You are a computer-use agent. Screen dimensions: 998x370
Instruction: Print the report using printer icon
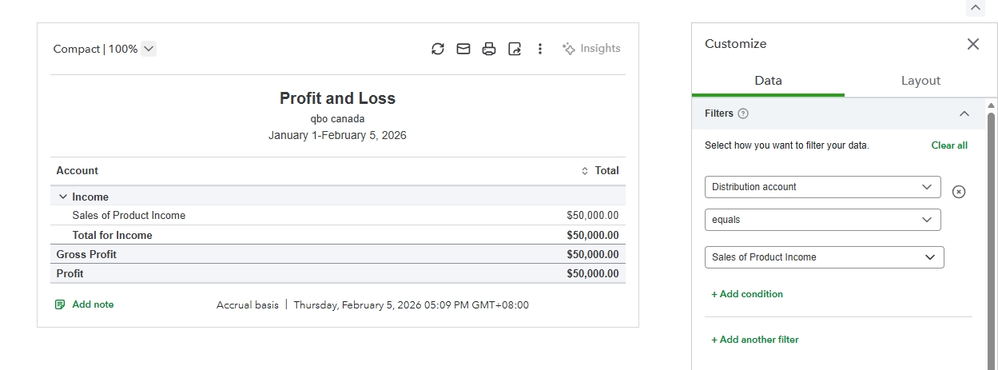[x=489, y=49]
